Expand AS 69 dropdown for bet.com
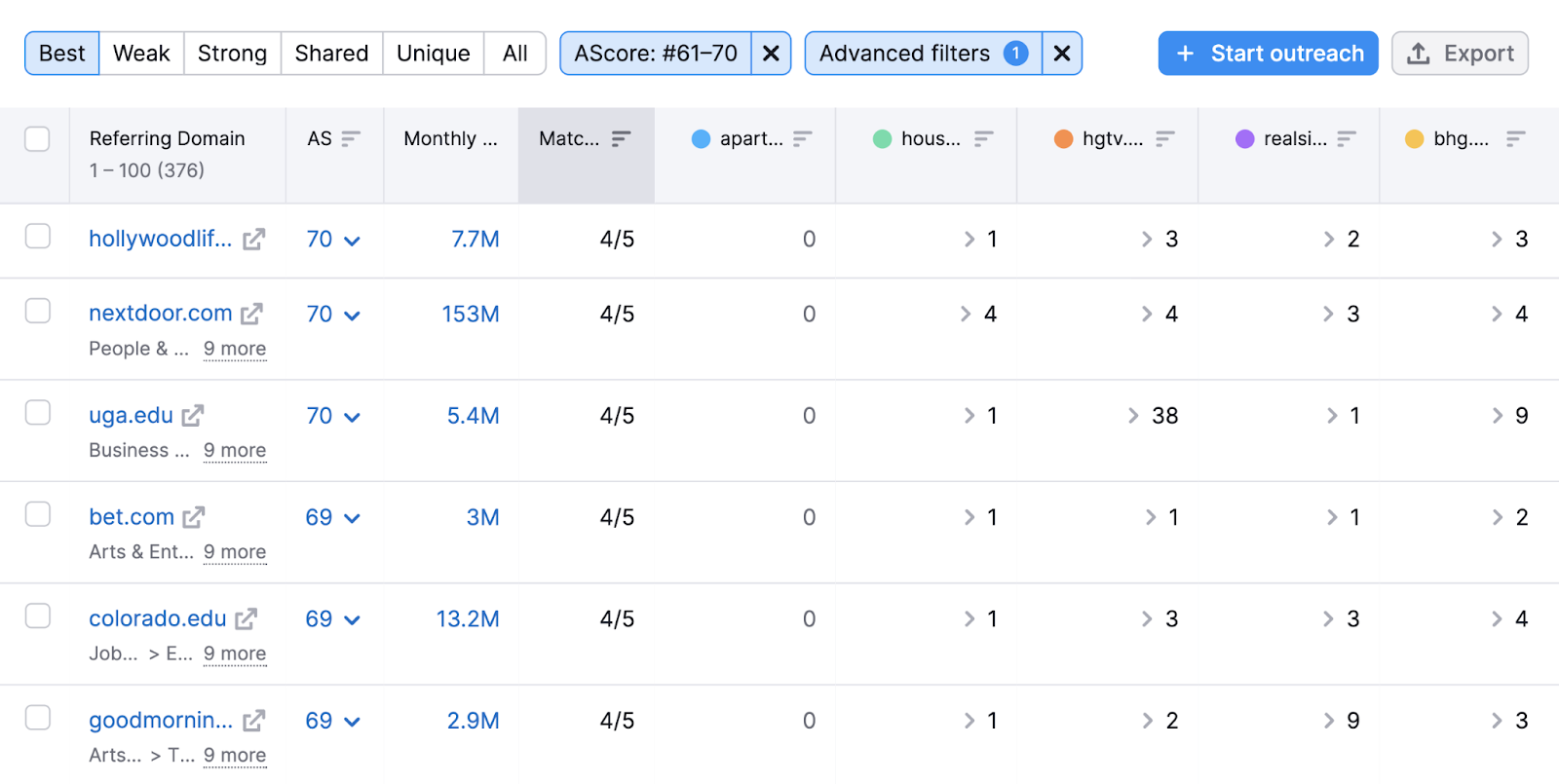1559x784 pixels. click(352, 519)
